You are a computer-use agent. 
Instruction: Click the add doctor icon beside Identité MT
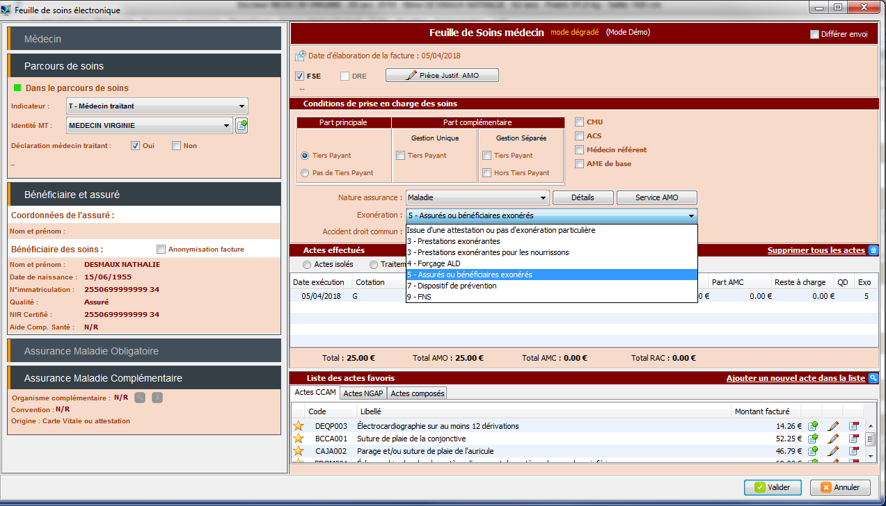(242, 126)
